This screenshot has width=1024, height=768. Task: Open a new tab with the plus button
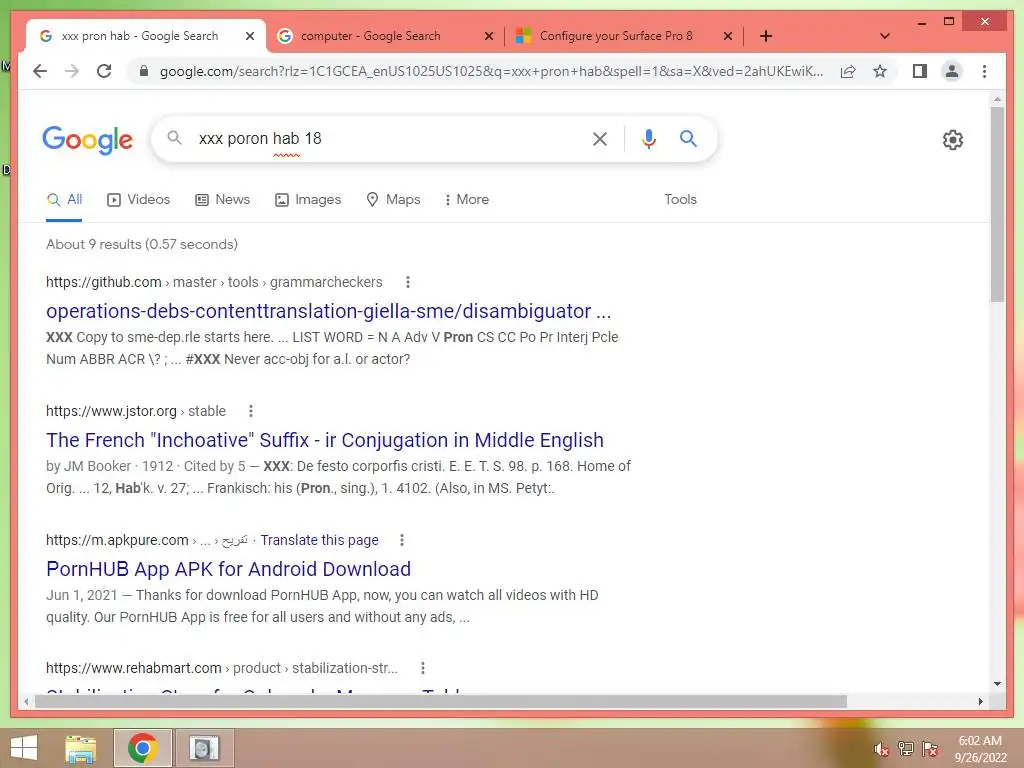[766, 36]
